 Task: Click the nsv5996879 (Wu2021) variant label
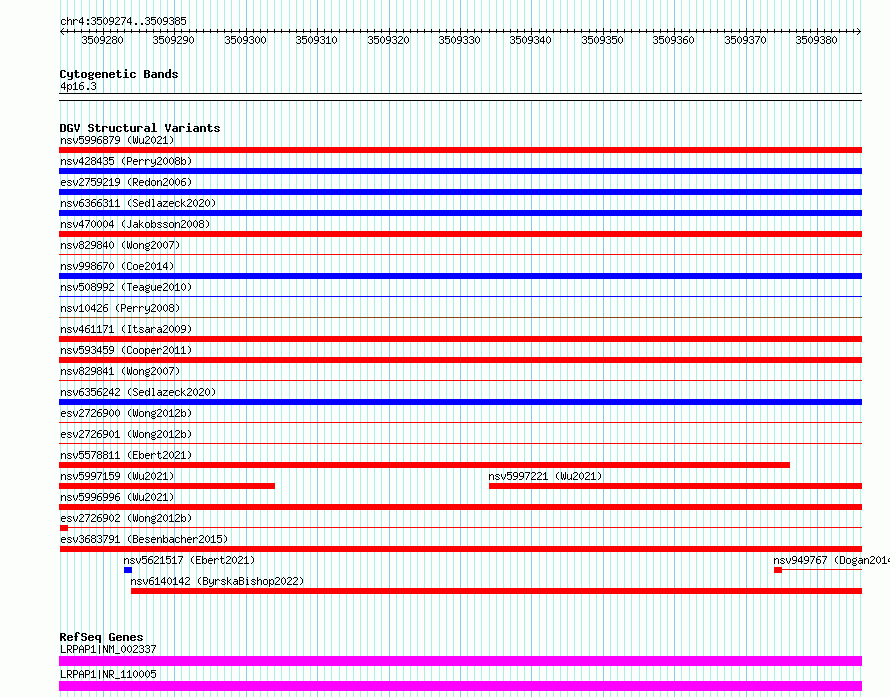117,140
